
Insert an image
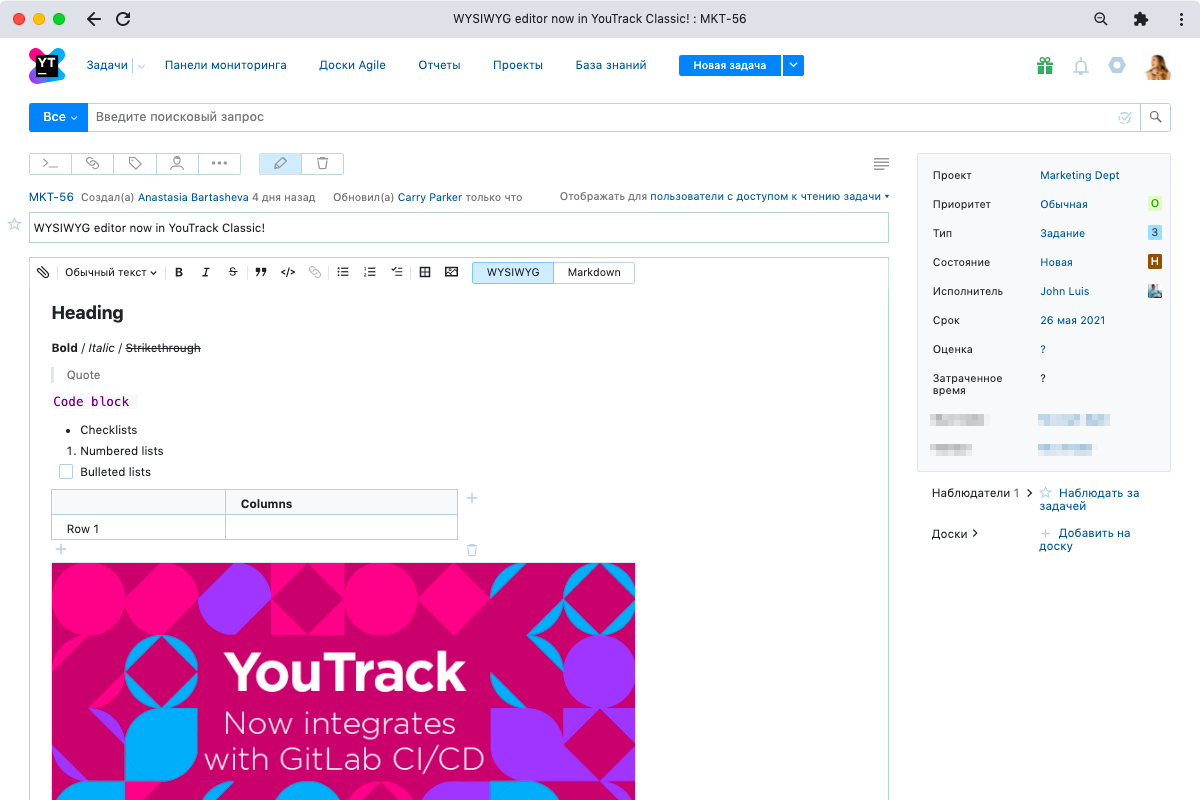(452, 272)
